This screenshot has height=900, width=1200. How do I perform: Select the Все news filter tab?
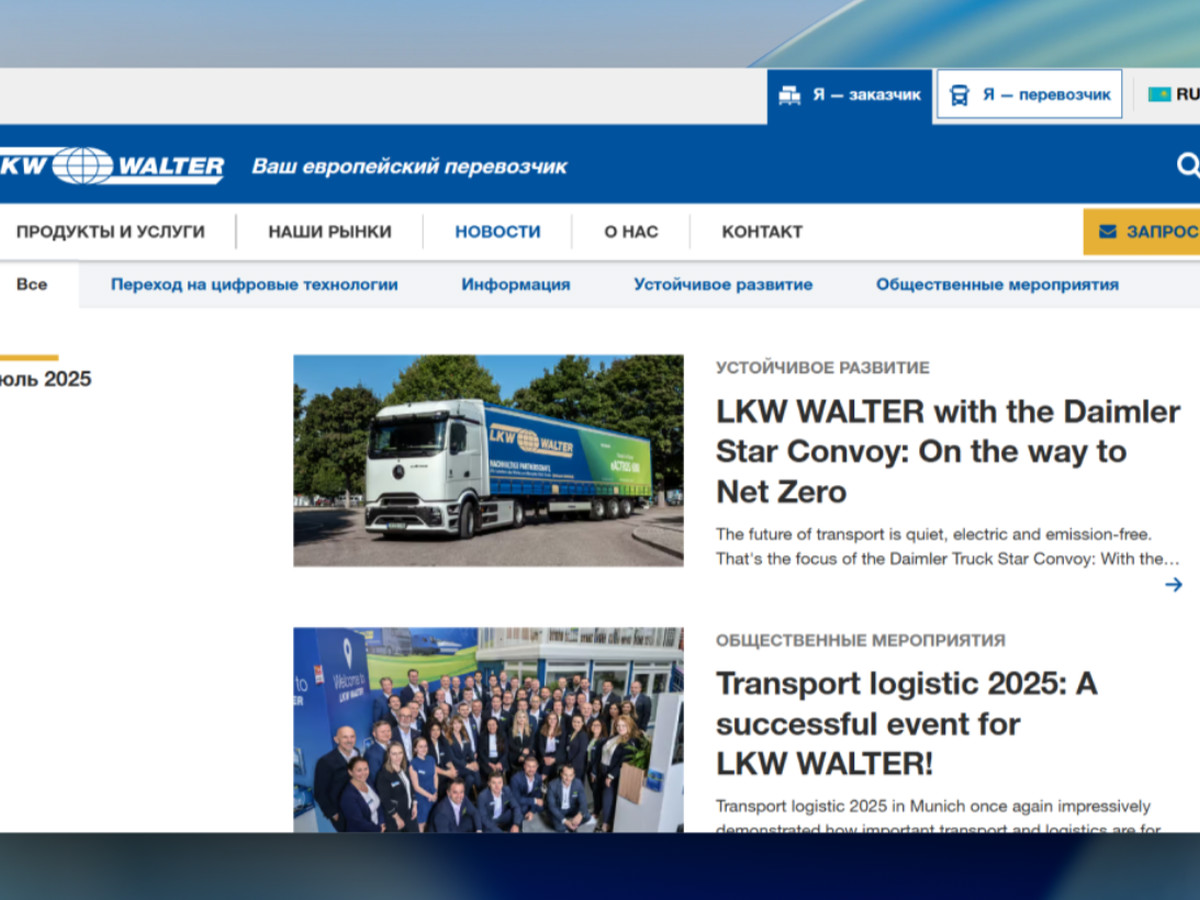pos(32,284)
